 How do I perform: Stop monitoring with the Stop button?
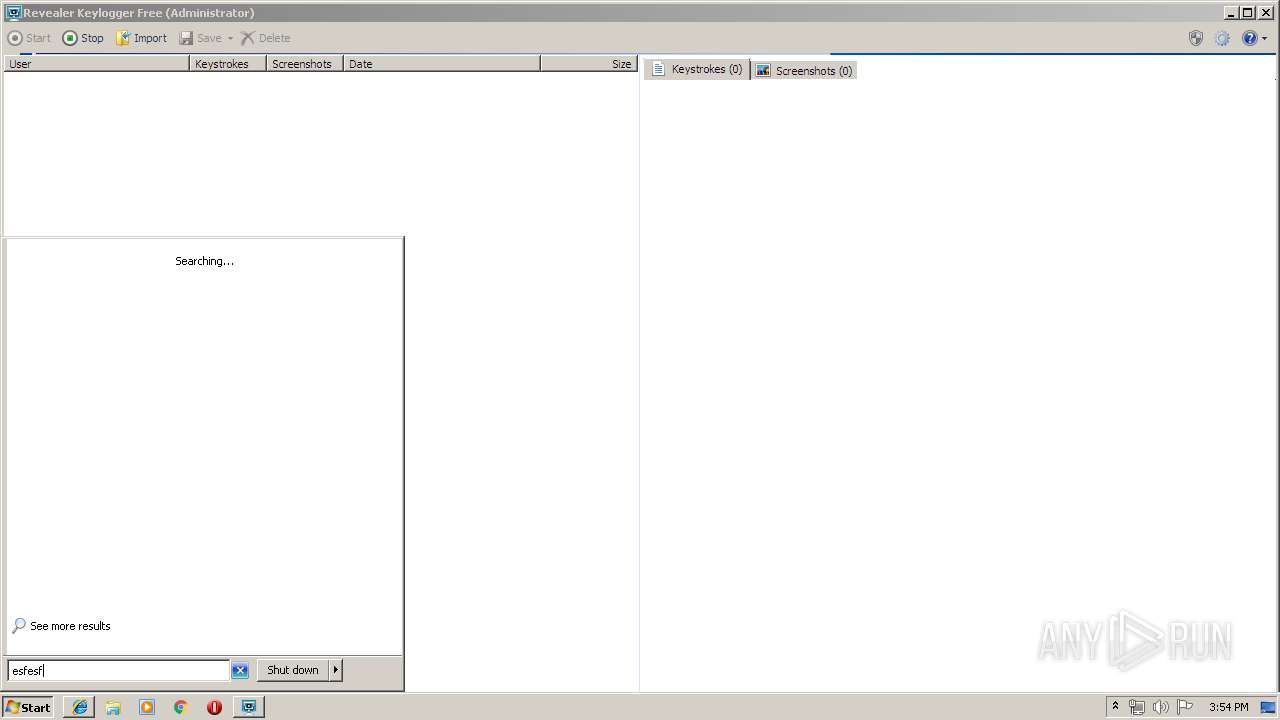(83, 38)
